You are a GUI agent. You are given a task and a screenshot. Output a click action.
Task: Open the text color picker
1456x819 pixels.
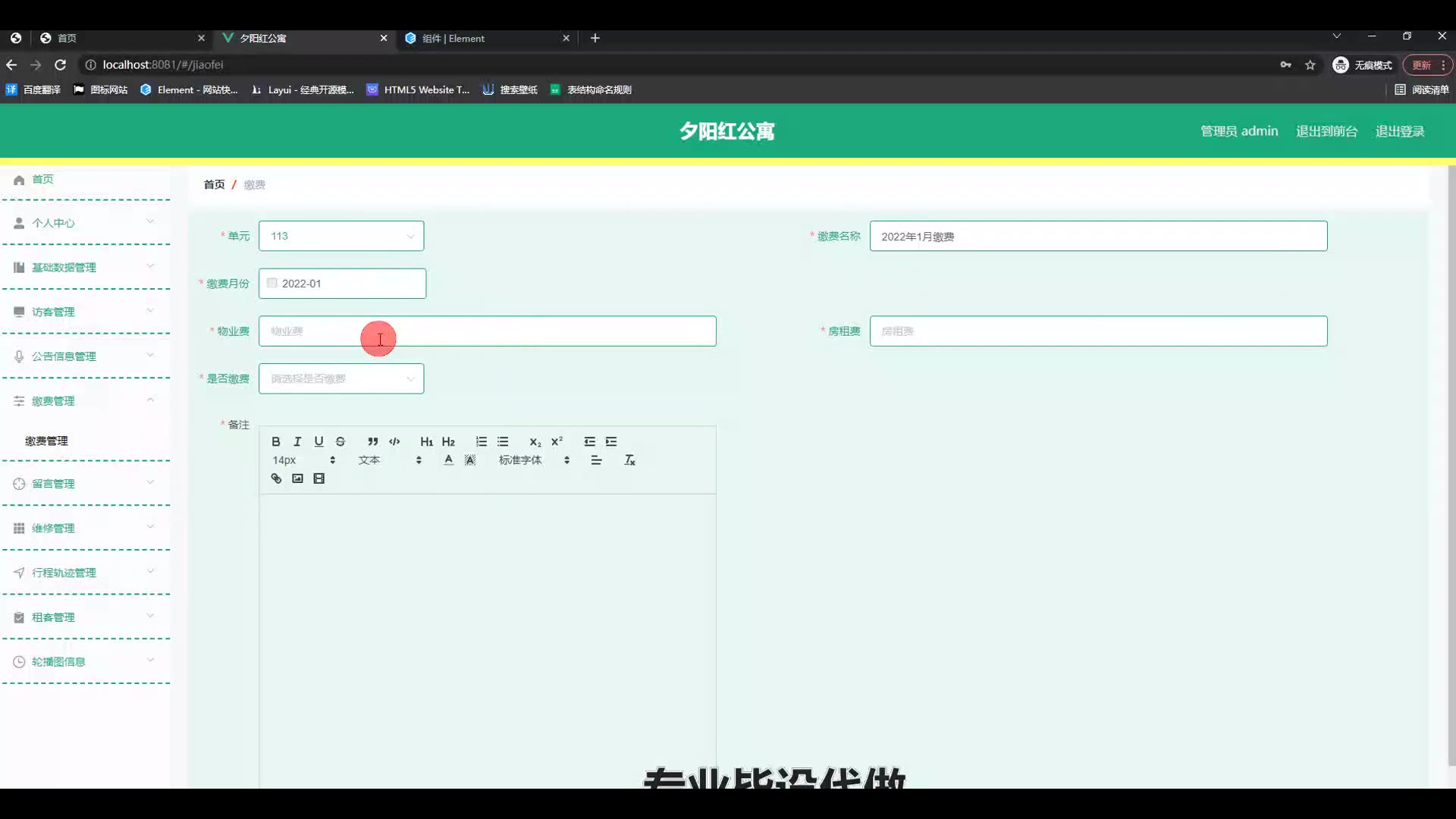click(x=448, y=460)
